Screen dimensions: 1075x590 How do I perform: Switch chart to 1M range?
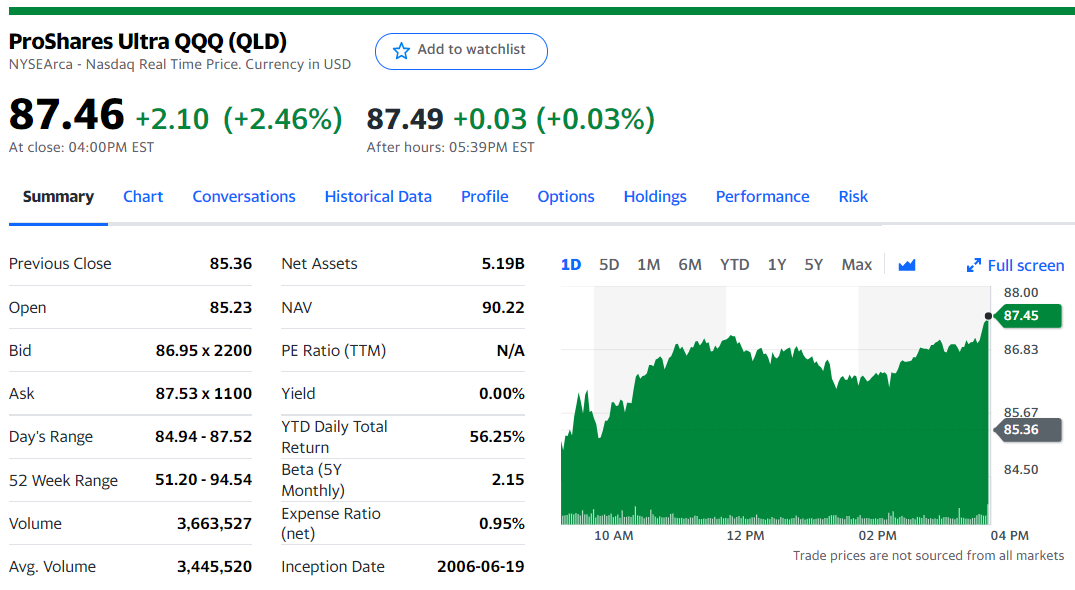[649, 265]
